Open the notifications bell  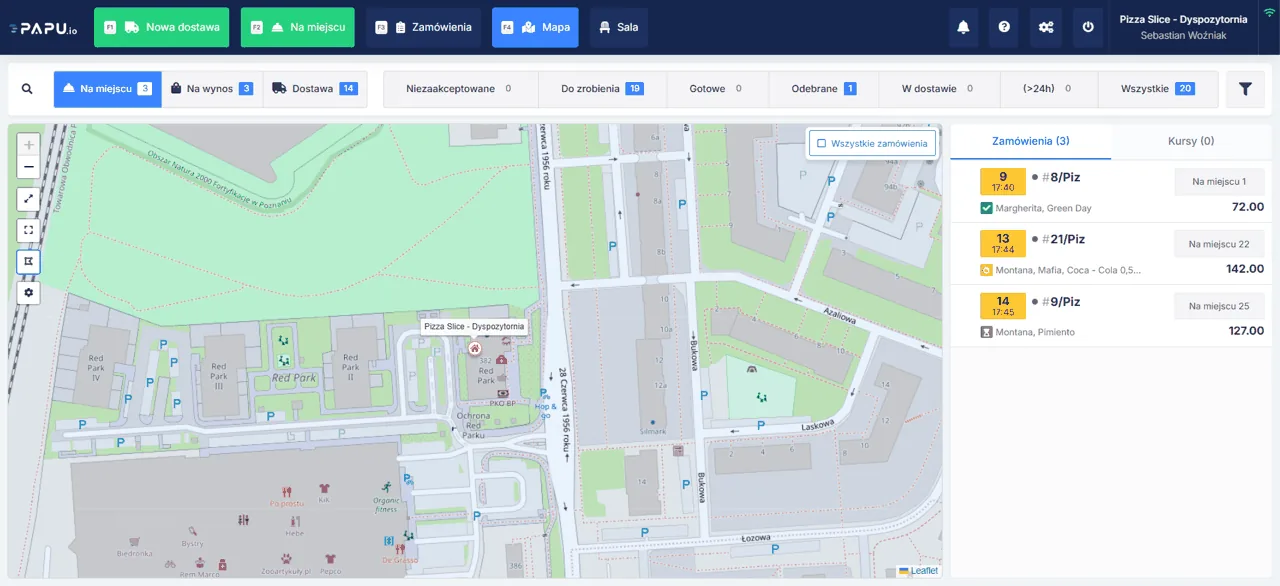click(x=963, y=27)
